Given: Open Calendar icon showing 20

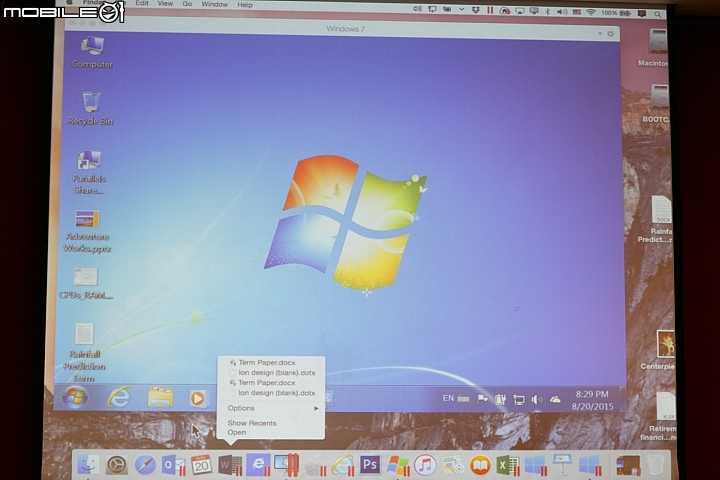Looking at the screenshot, I should pyautogui.click(x=201, y=465).
